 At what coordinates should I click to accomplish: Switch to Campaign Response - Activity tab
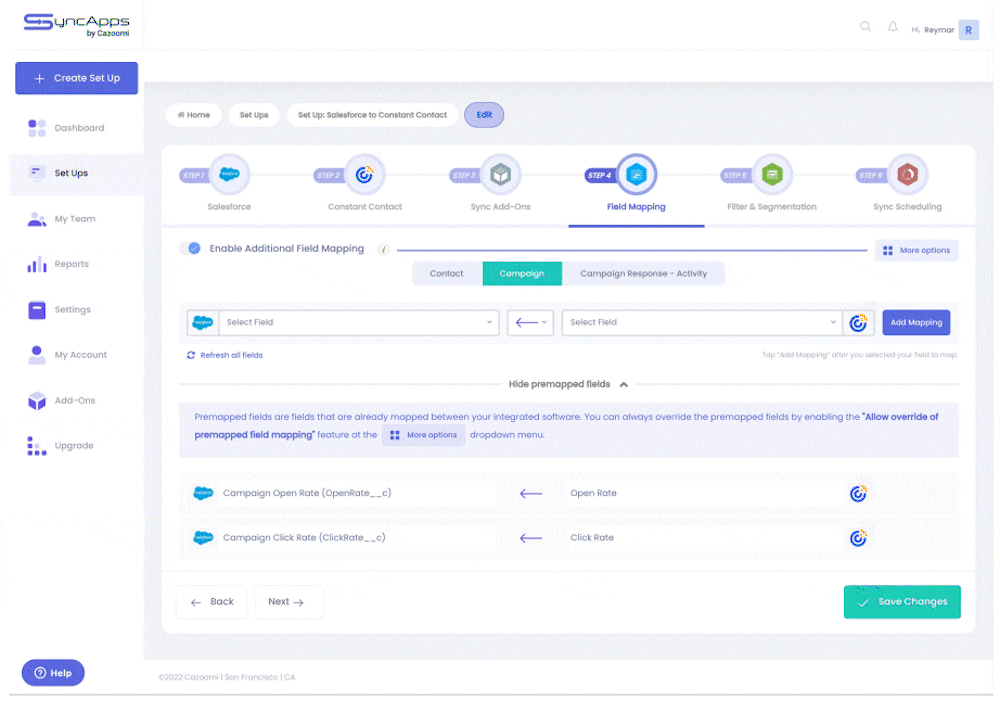(643, 274)
